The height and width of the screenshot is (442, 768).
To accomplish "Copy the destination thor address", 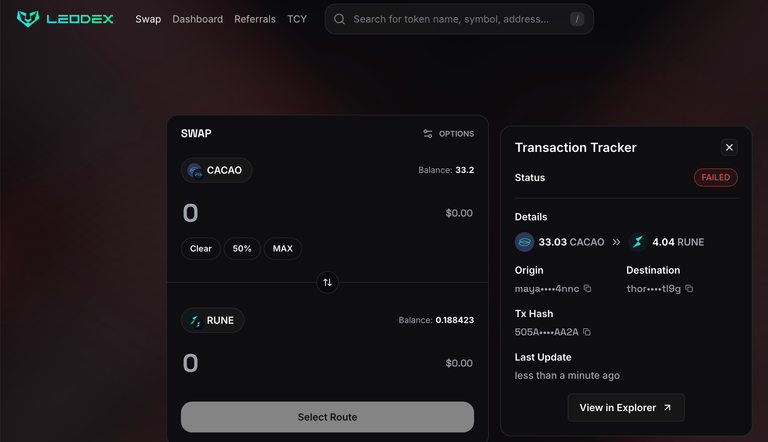I will (x=689, y=289).
